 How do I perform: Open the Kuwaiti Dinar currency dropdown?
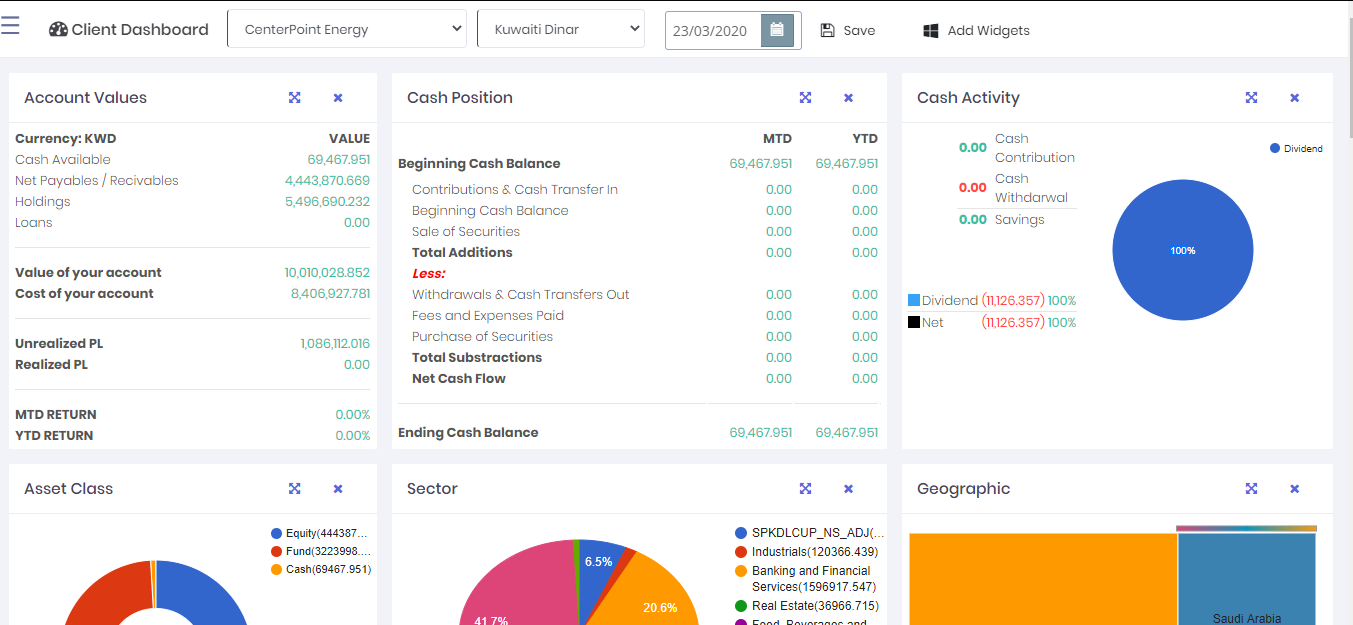pyautogui.click(x=561, y=29)
